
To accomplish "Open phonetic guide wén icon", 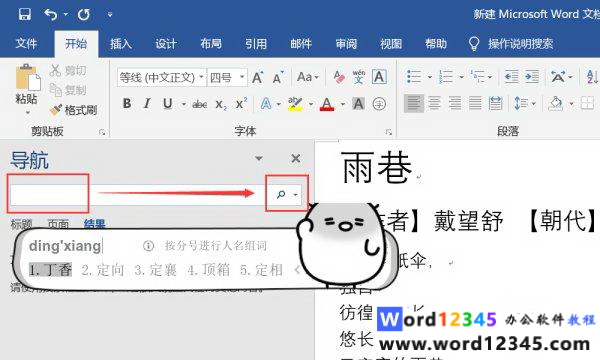I will click(x=359, y=77).
